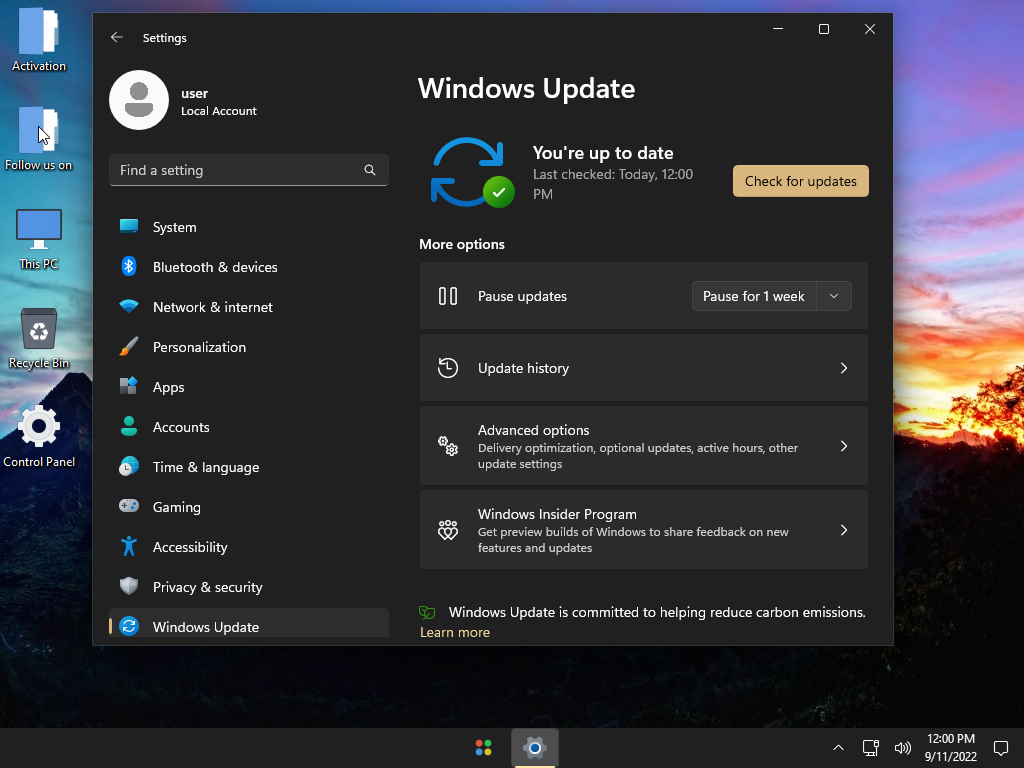Image resolution: width=1024 pixels, height=768 pixels.
Task: Click the Privacy & security shield icon
Action: (129, 586)
